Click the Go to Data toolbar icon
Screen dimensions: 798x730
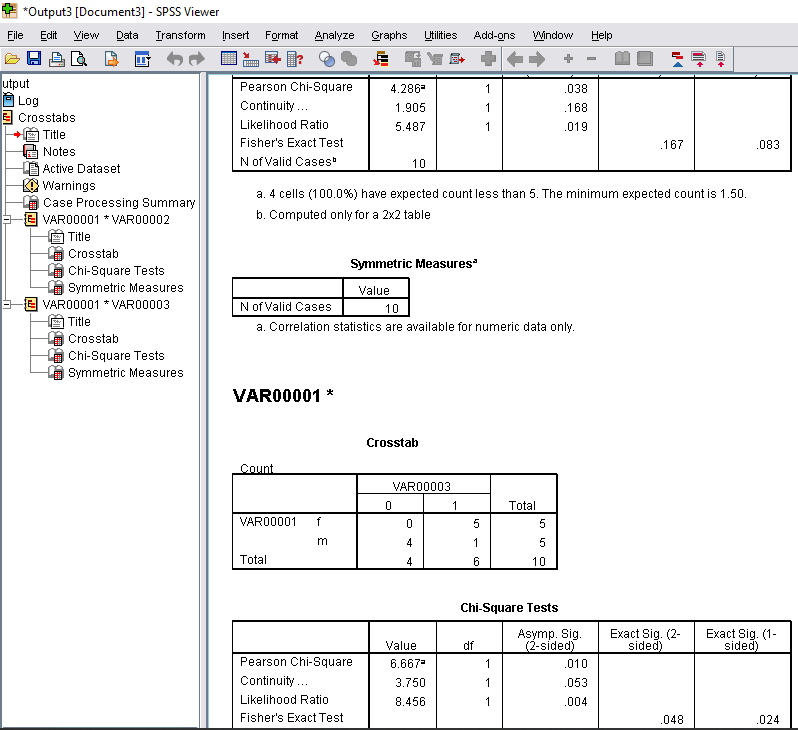(229, 60)
